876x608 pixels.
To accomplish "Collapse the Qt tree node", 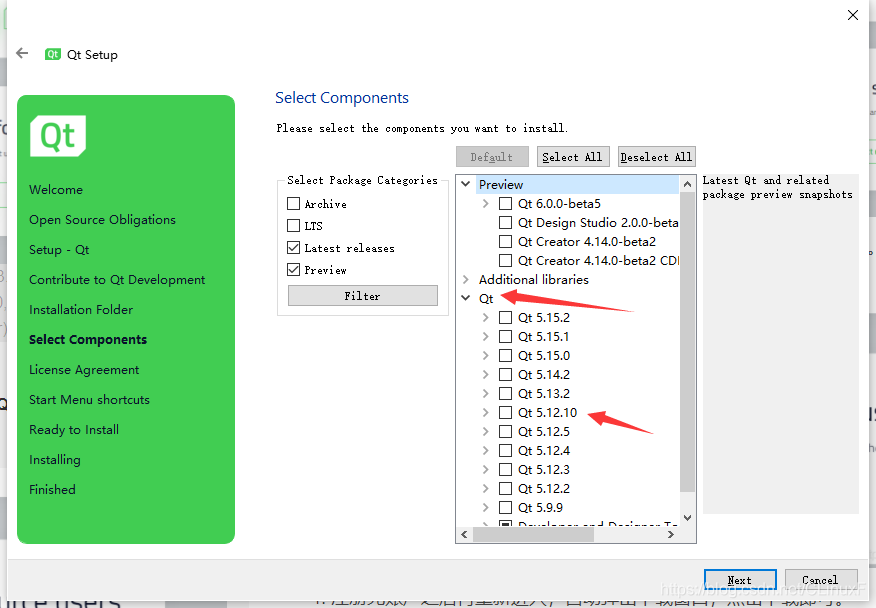I will pyautogui.click(x=465, y=298).
